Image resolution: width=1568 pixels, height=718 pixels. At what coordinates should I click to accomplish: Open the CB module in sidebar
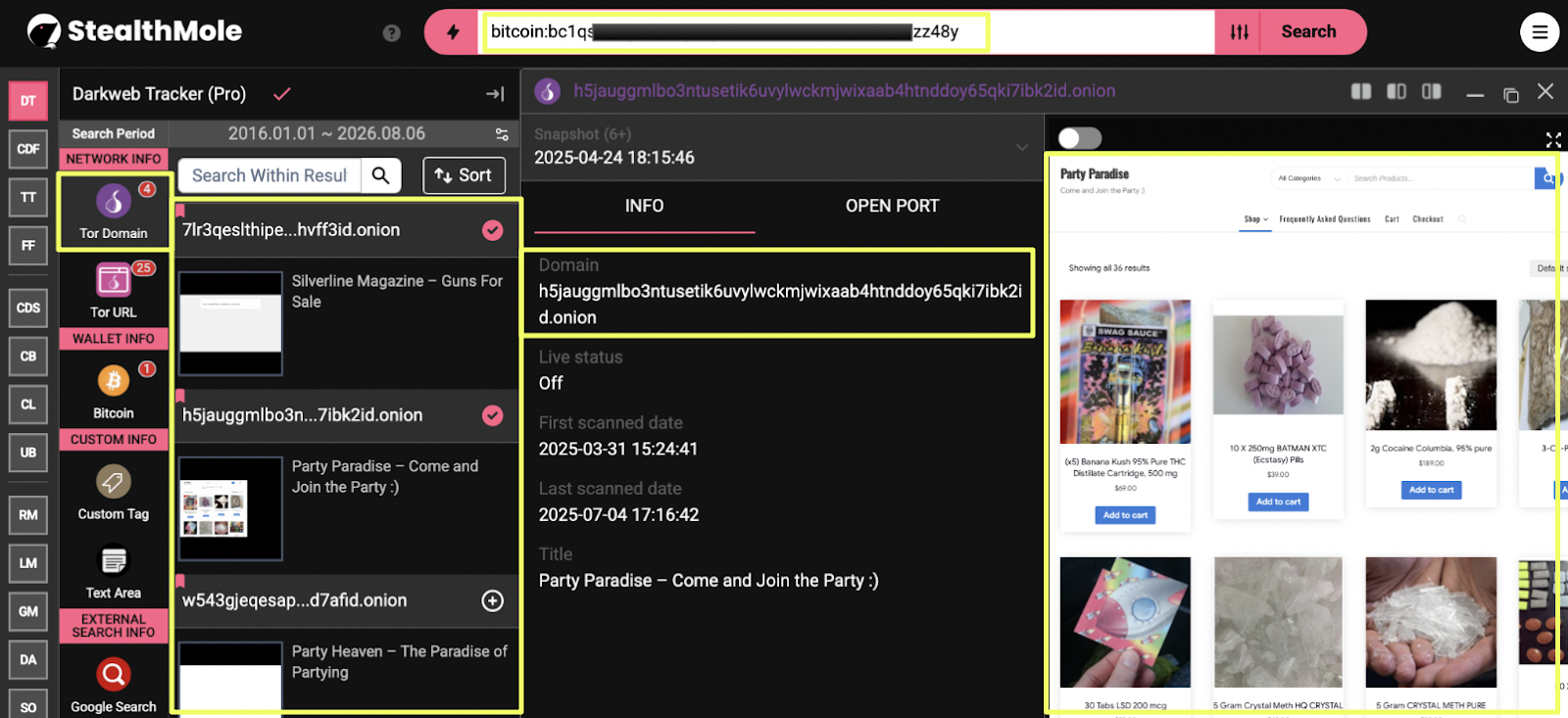28,356
